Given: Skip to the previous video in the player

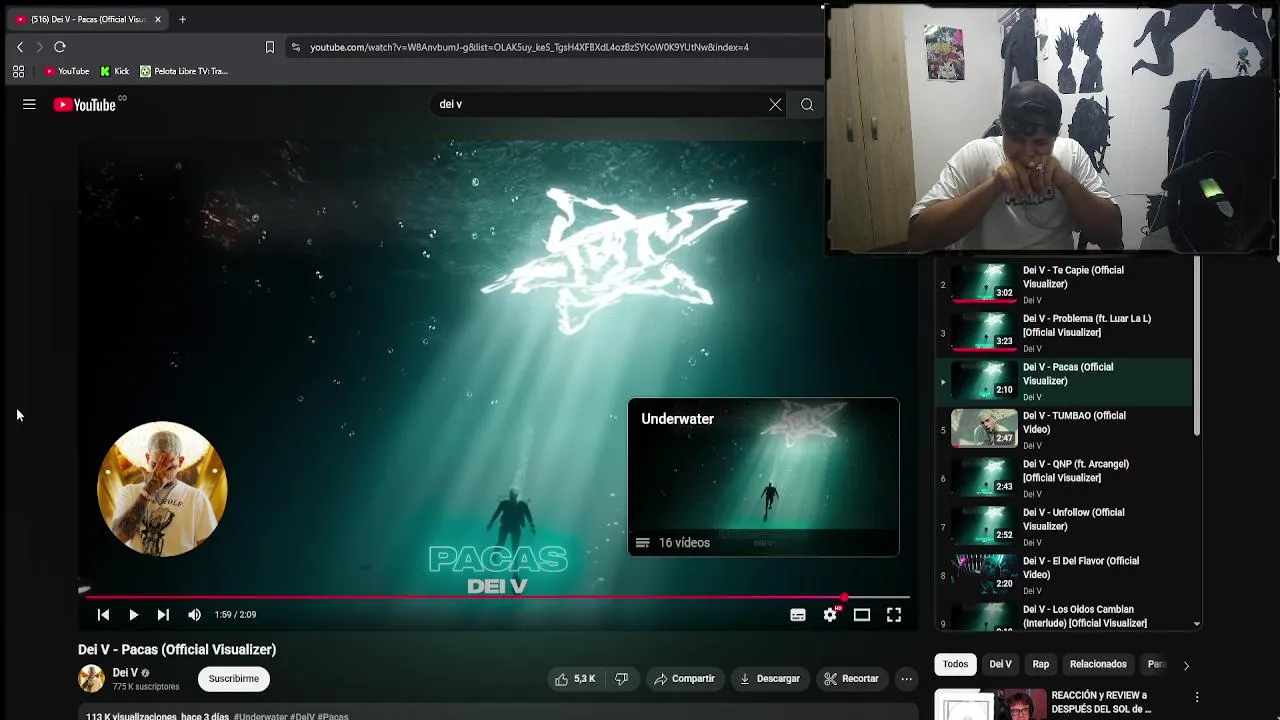Looking at the screenshot, I should 103,615.
